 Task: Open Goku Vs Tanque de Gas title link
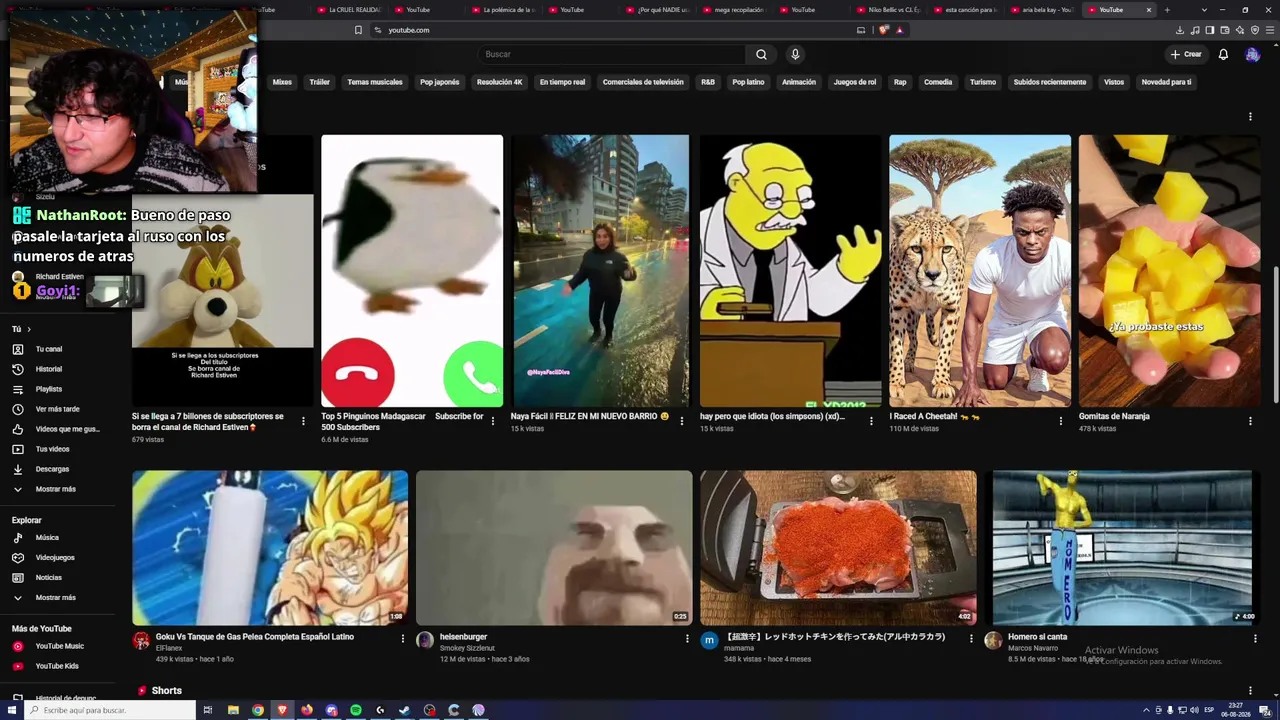255,637
